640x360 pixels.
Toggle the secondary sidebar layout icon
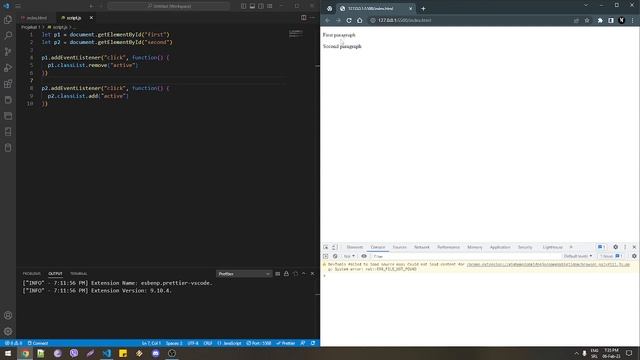tap(261, 6)
